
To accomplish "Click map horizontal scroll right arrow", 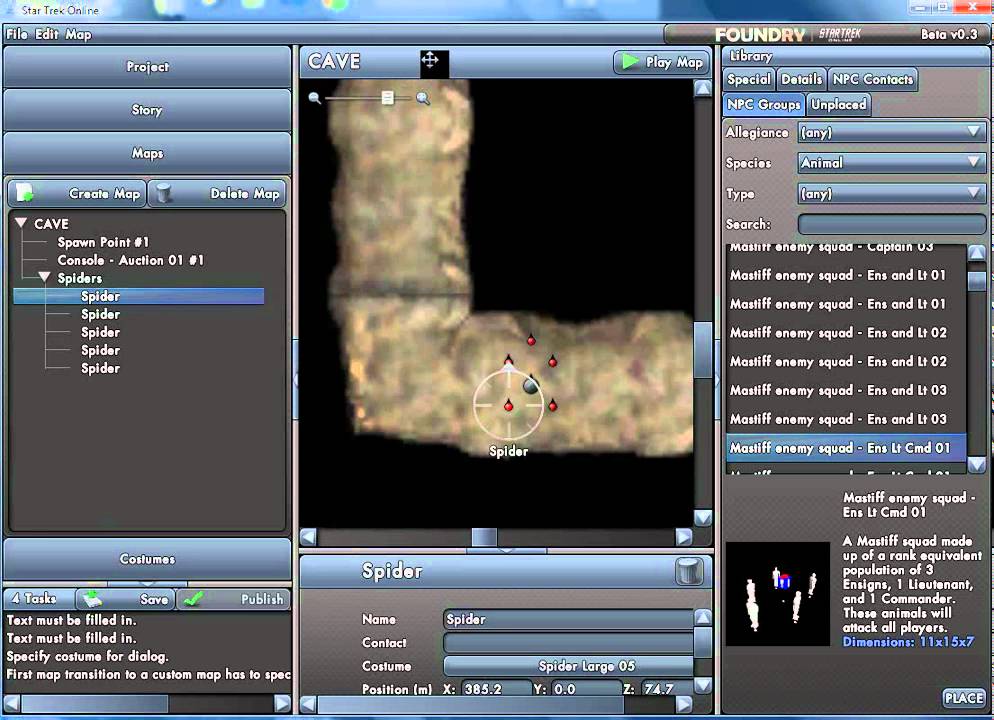I will tap(683, 537).
